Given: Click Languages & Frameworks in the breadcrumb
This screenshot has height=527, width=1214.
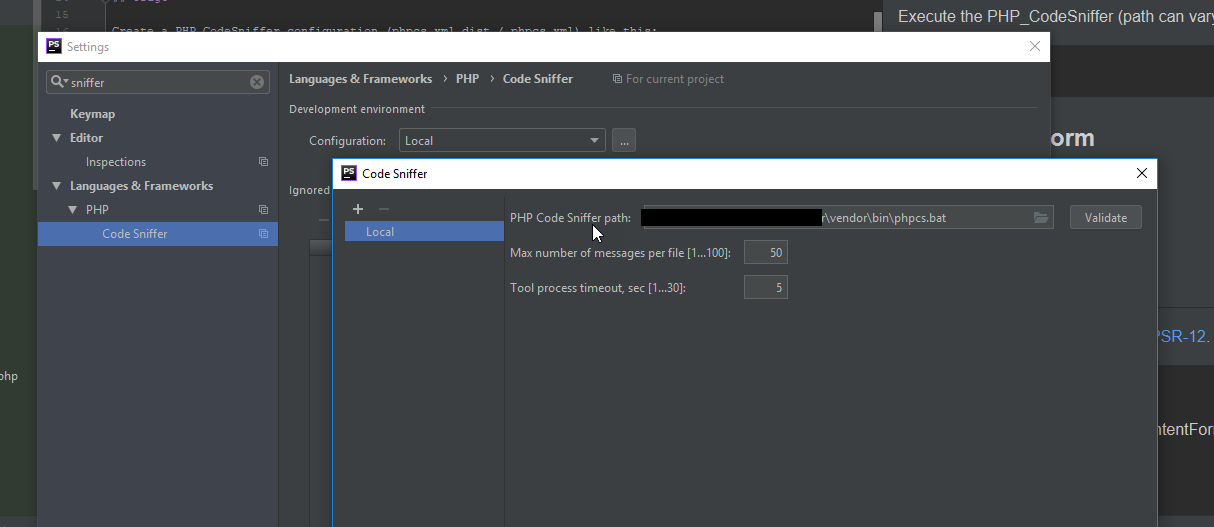Looking at the screenshot, I should pyautogui.click(x=361, y=79).
